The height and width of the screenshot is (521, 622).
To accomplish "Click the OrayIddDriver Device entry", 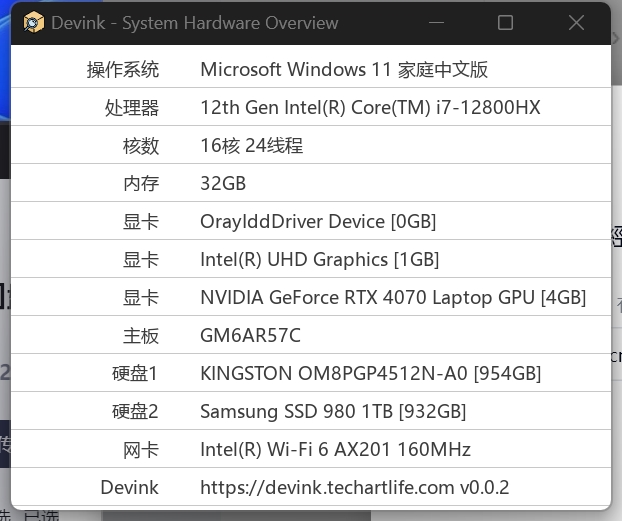I will [x=318, y=221].
